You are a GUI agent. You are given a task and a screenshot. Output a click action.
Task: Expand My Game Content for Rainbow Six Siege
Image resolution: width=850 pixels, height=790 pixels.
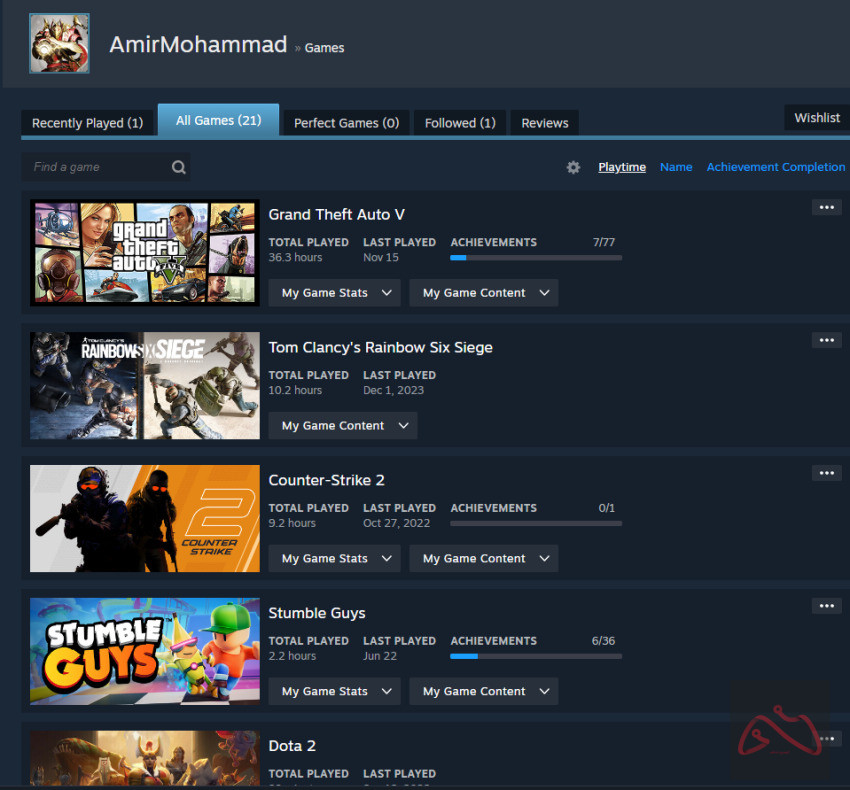pos(343,426)
